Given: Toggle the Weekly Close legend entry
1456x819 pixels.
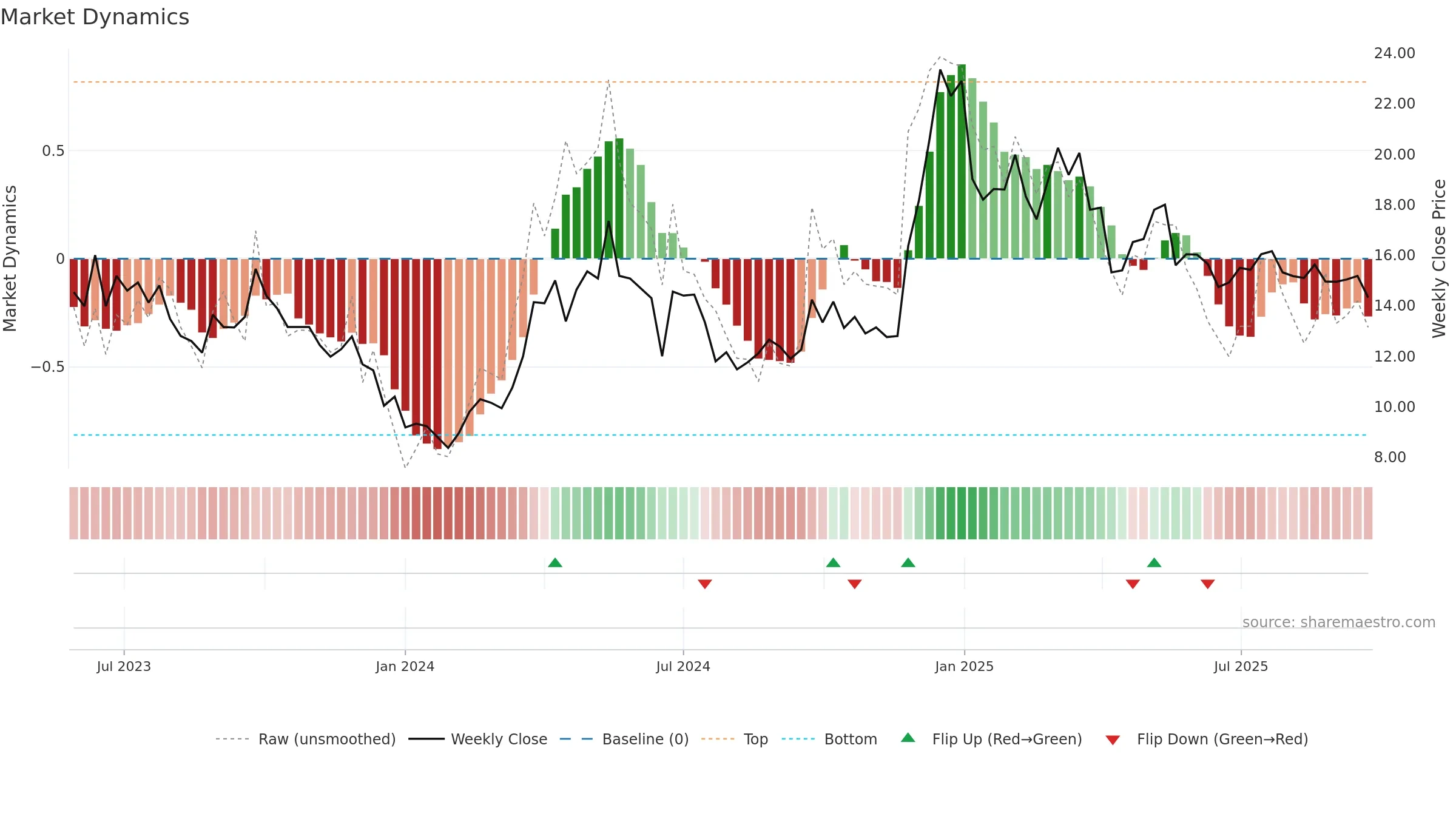Looking at the screenshot, I should [x=478, y=739].
